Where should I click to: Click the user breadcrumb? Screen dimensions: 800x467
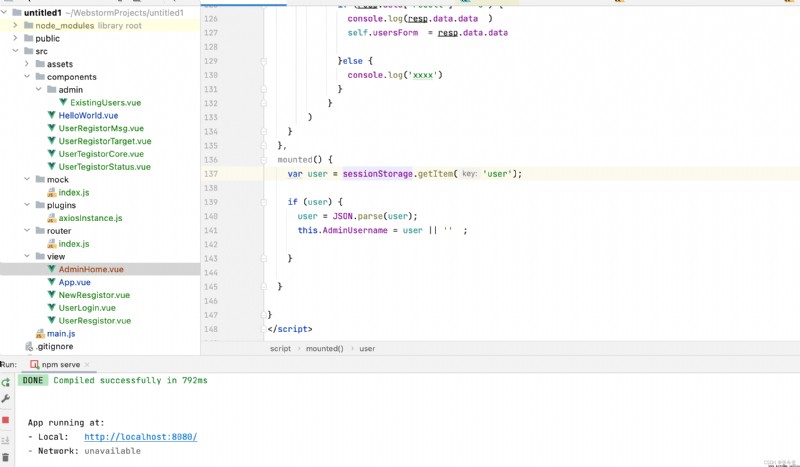(367, 349)
